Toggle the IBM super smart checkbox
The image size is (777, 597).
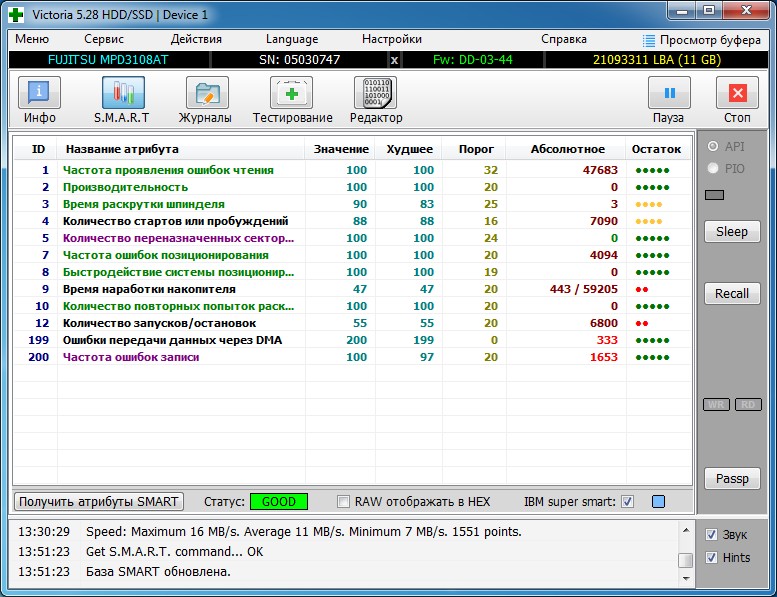[627, 502]
